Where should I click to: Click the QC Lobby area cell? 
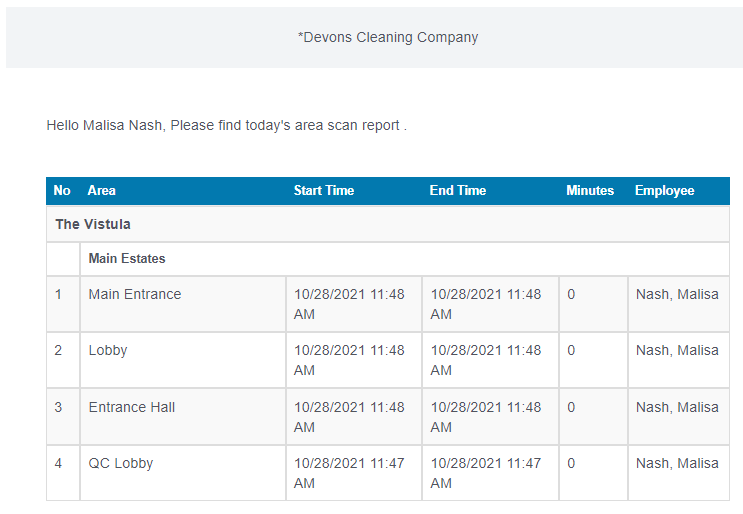click(121, 464)
